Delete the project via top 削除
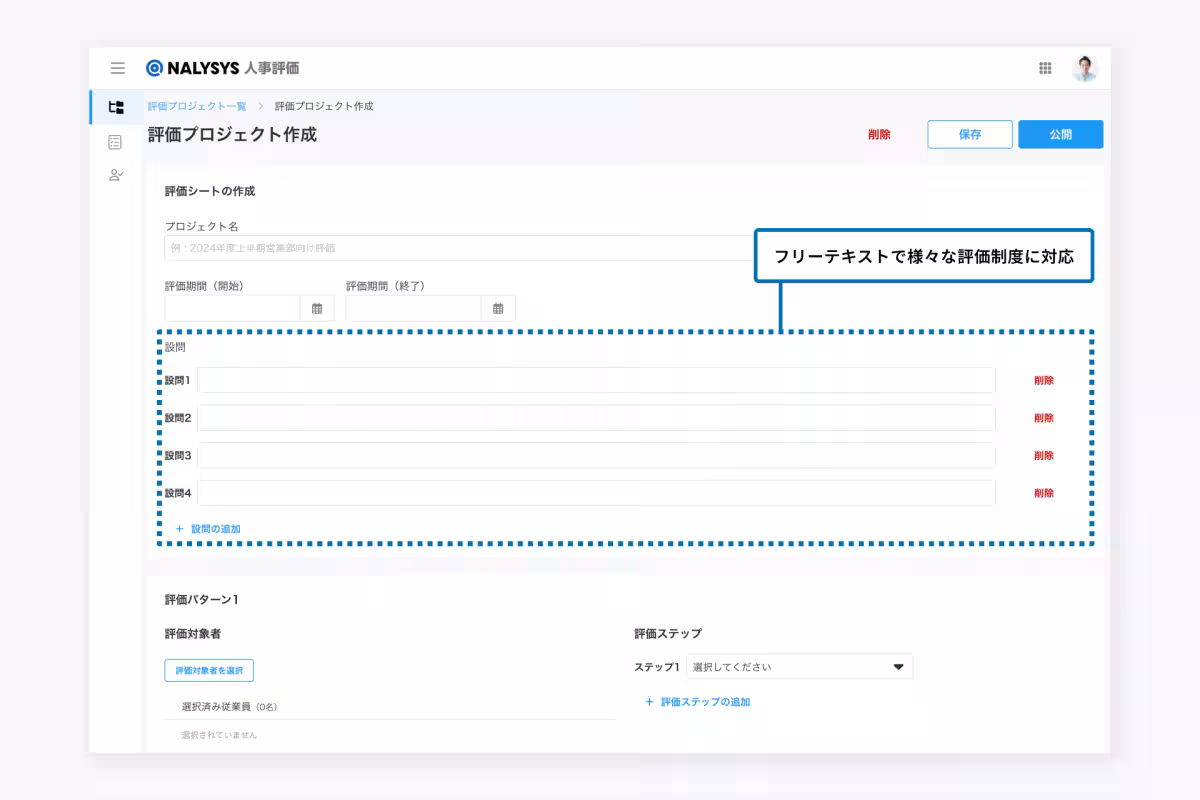 tap(879, 134)
